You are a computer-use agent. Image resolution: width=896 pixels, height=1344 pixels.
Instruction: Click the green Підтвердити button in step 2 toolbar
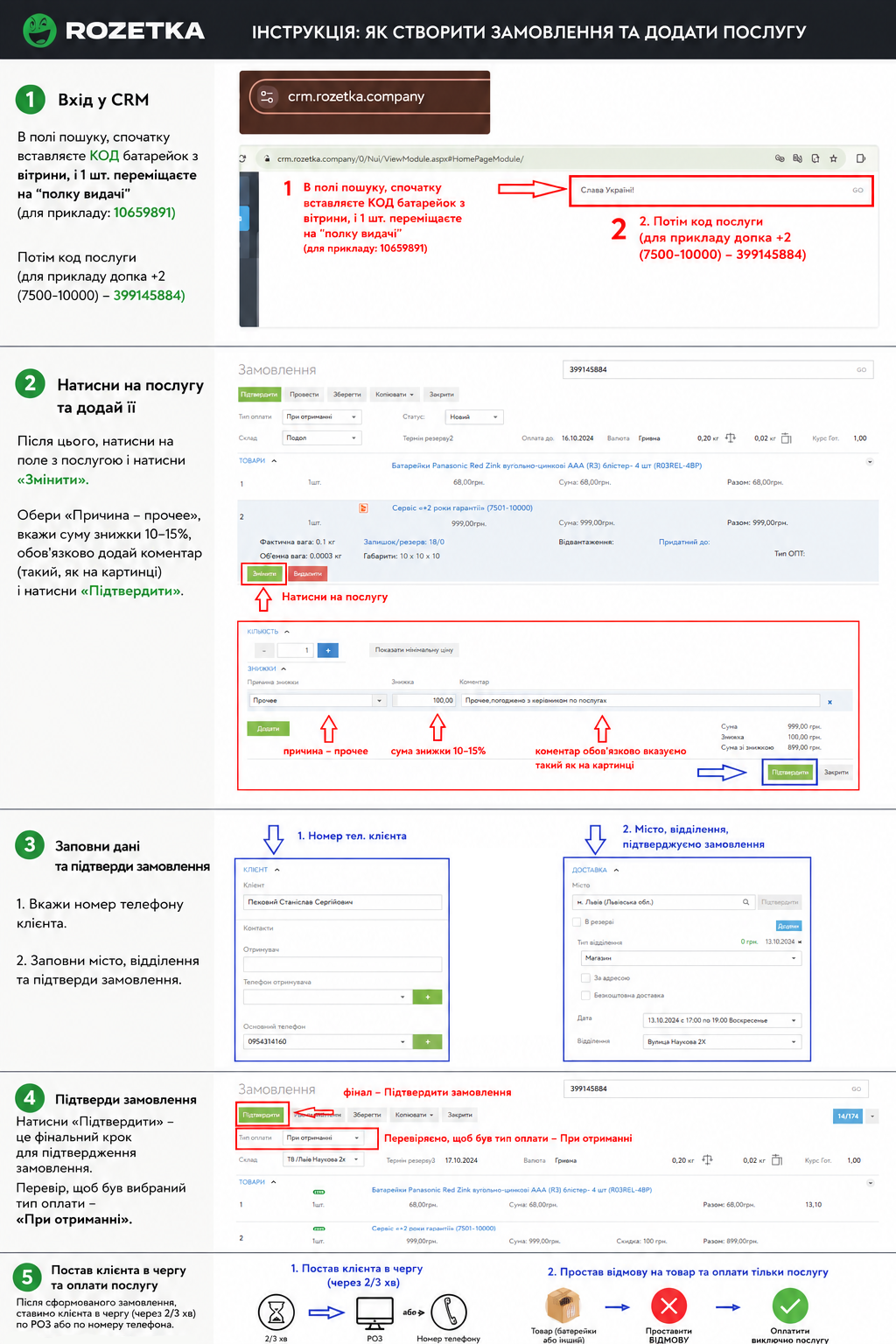pyautogui.click(x=259, y=395)
